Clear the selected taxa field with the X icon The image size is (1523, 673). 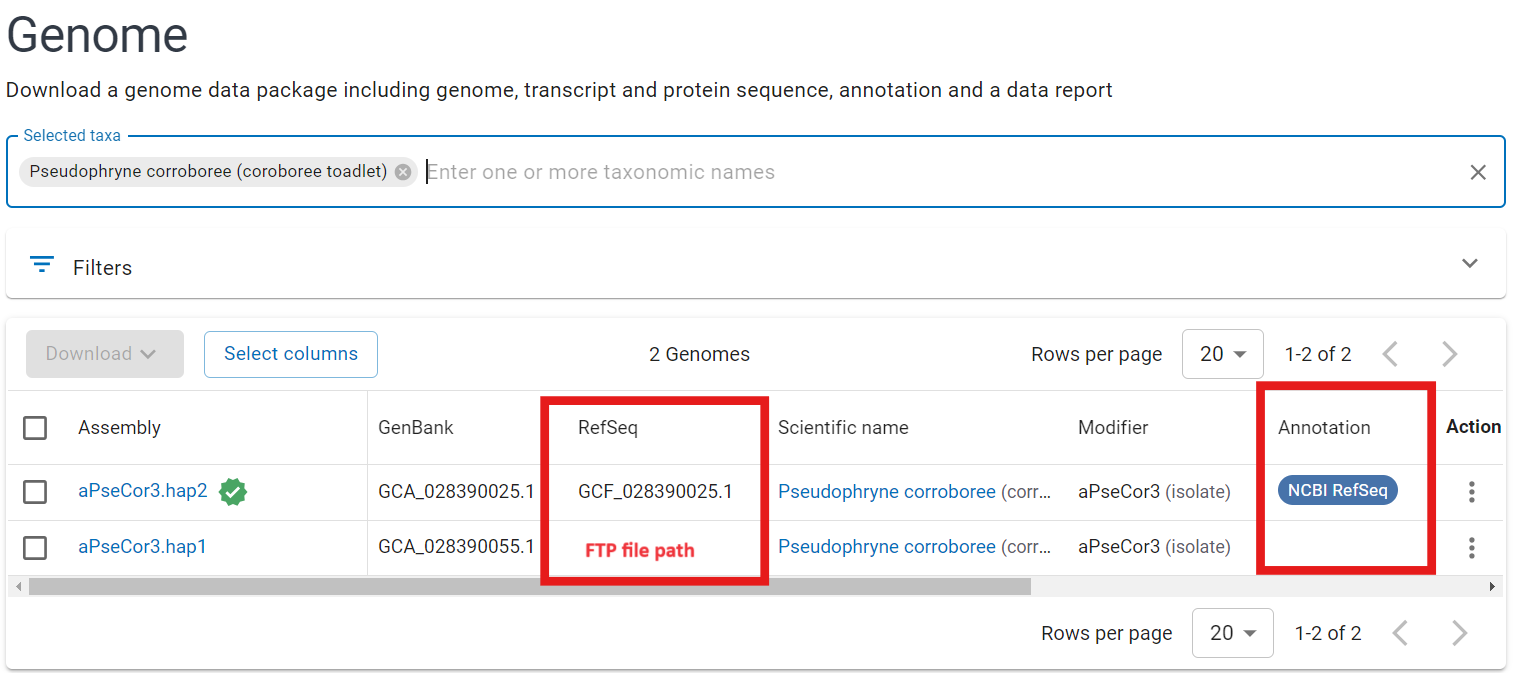point(1478,172)
